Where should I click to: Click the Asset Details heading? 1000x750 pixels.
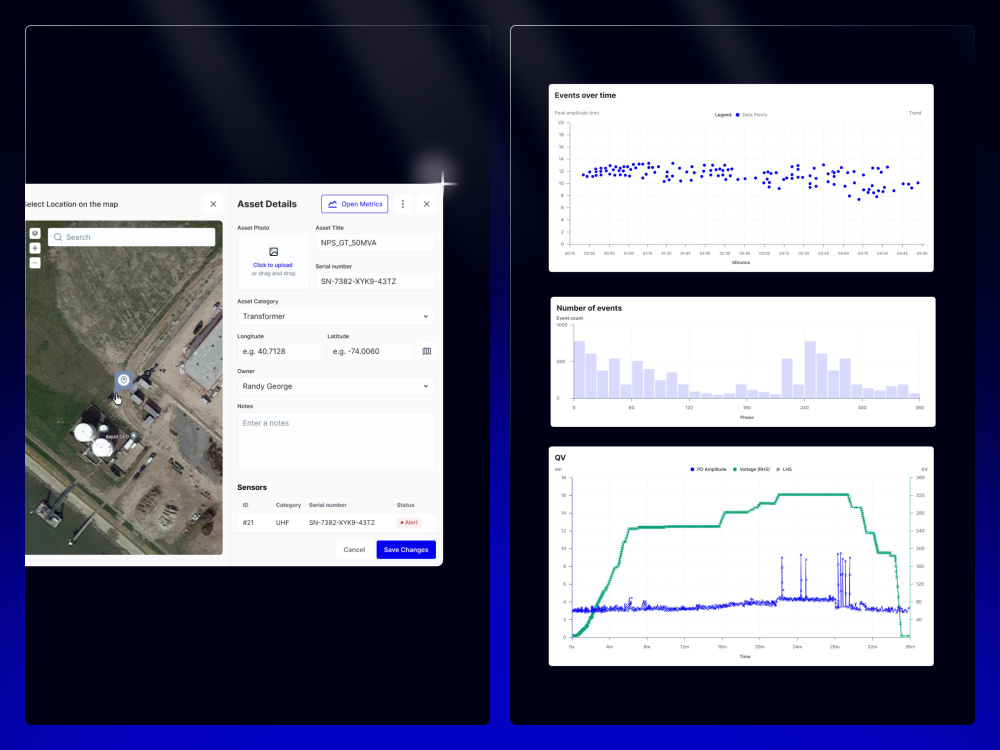pyautogui.click(x=267, y=204)
